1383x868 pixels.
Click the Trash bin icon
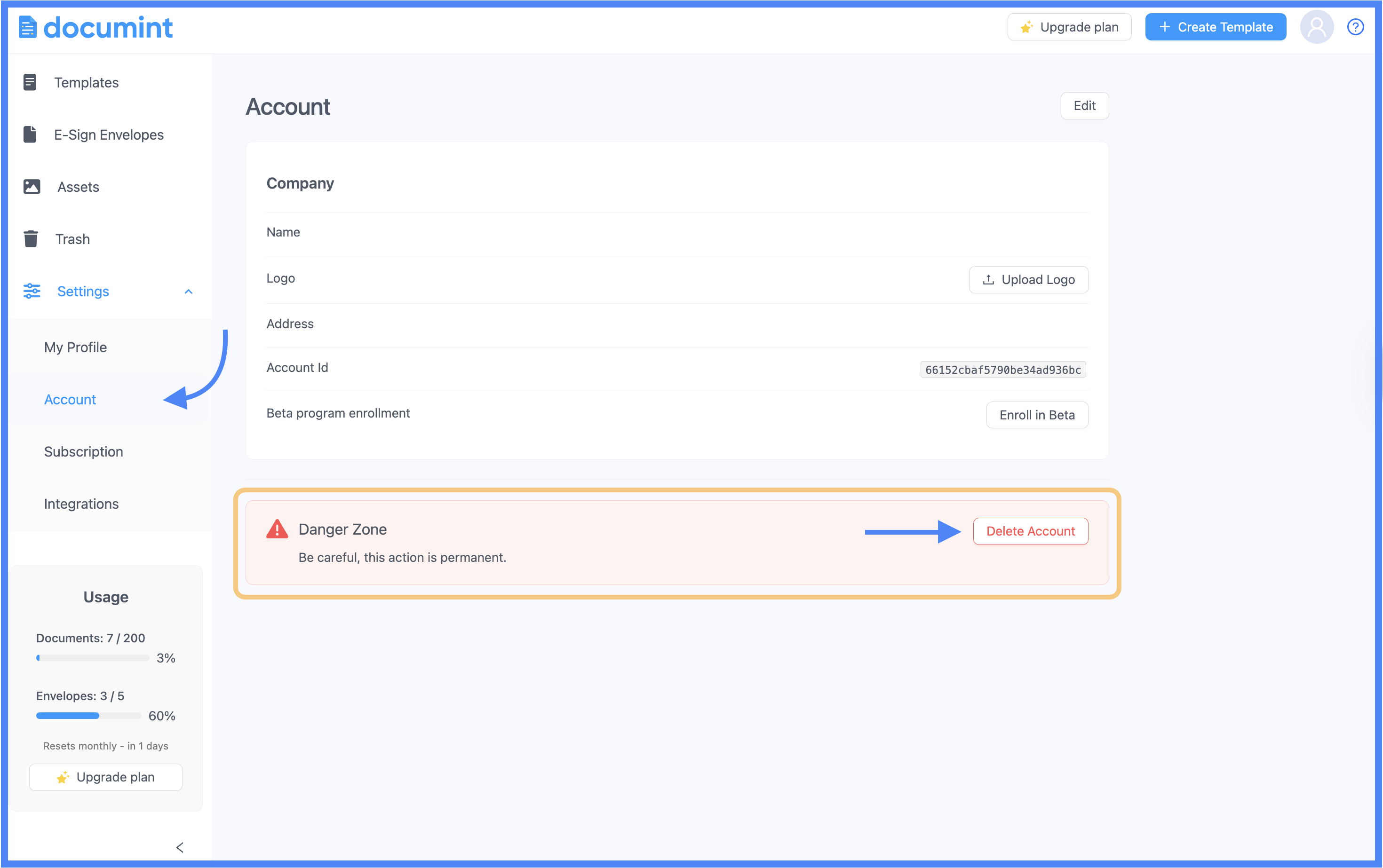click(x=31, y=239)
